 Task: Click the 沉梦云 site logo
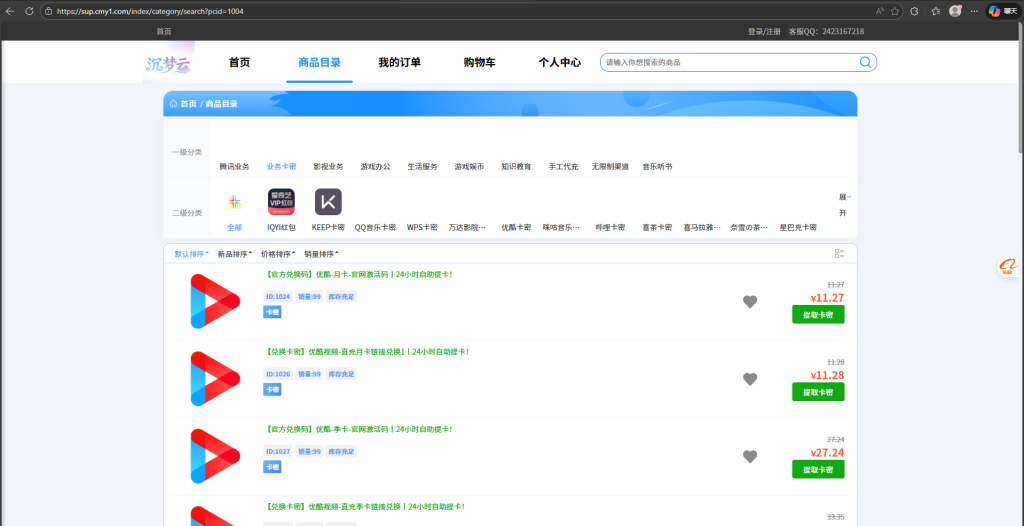click(168, 63)
